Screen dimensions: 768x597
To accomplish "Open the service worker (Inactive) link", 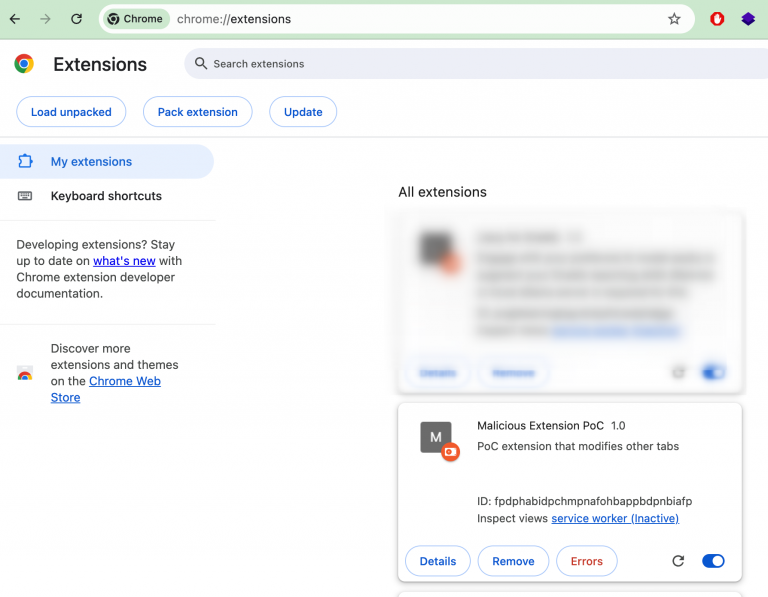I will 615,518.
